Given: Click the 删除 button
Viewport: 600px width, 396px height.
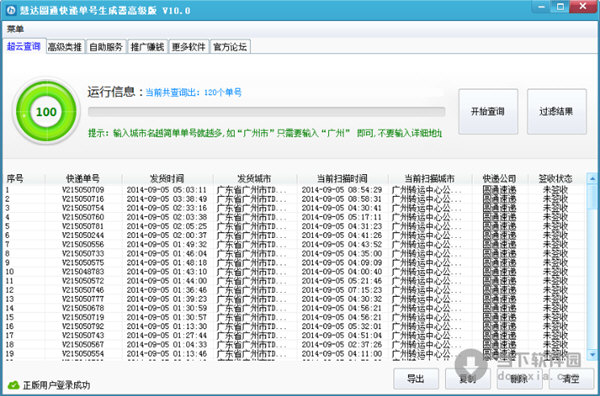Looking at the screenshot, I should 519,379.
